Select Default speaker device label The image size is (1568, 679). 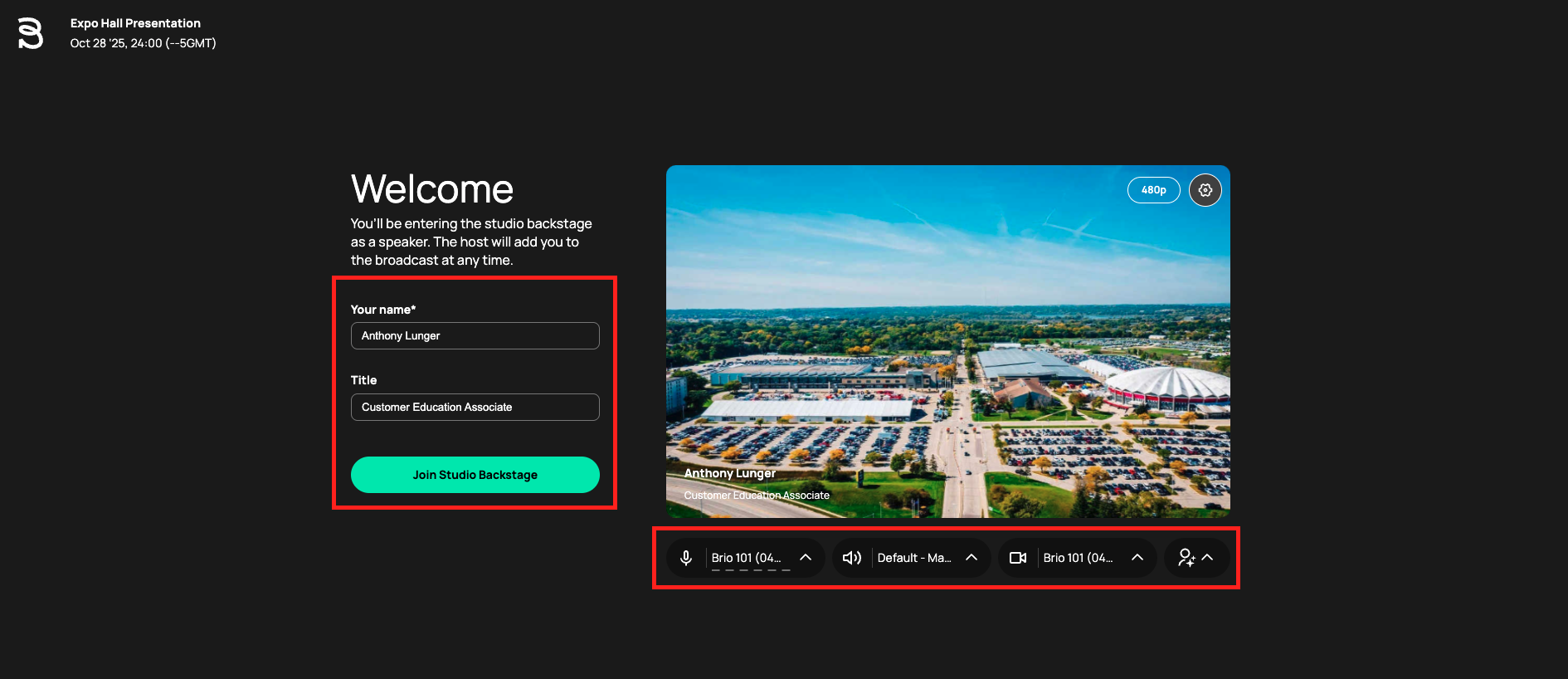click(x=914, y=558)
